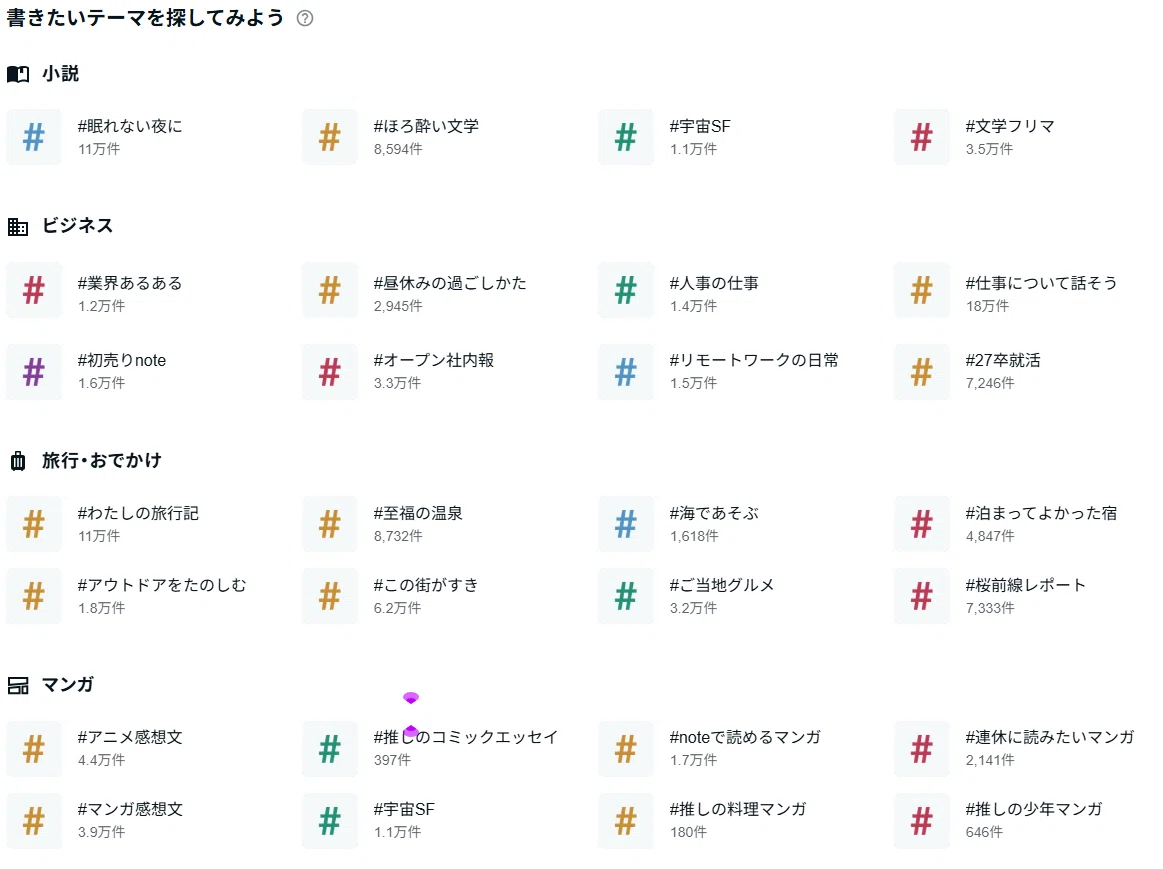Click the orange hashtag icon for アウトドアをたのしむ

34,596
